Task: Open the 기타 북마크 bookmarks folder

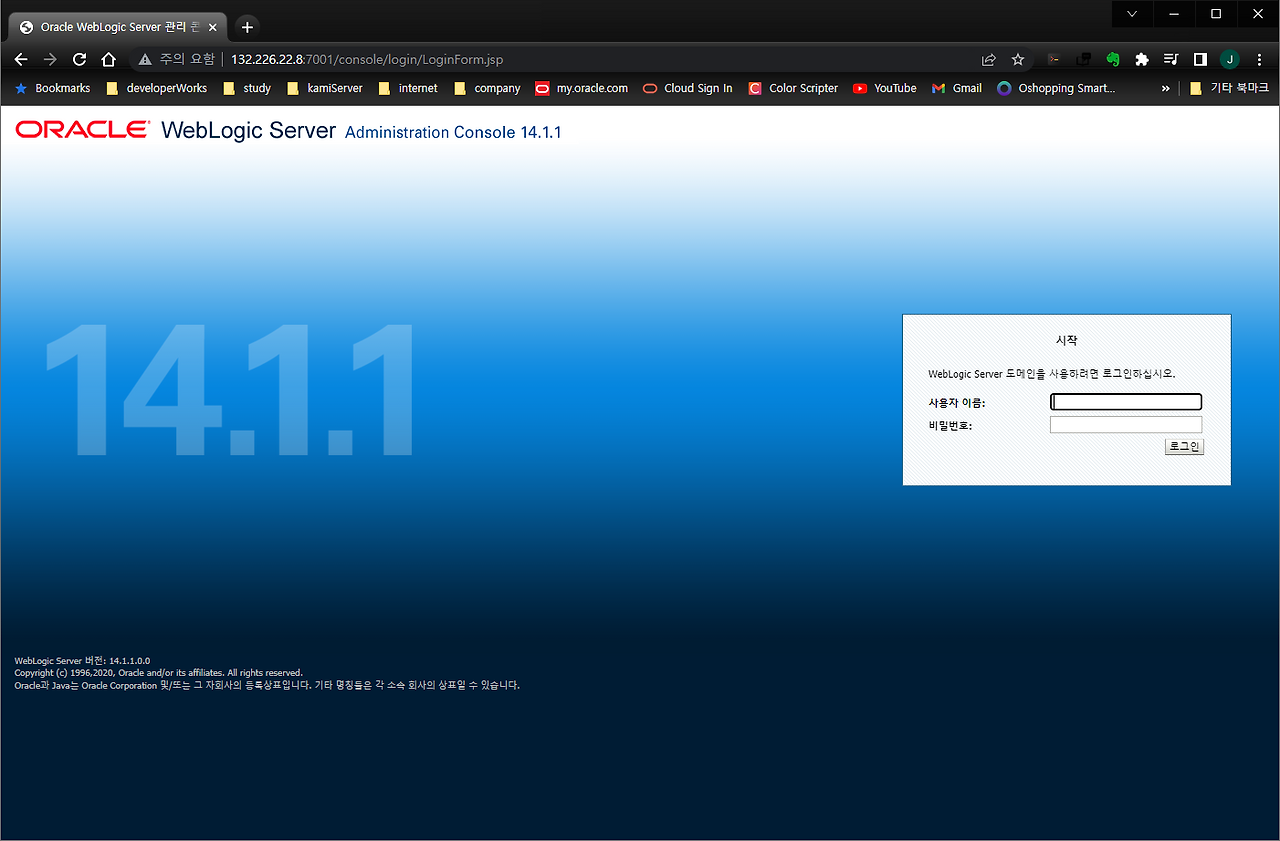Action: tap(1236, 88)
